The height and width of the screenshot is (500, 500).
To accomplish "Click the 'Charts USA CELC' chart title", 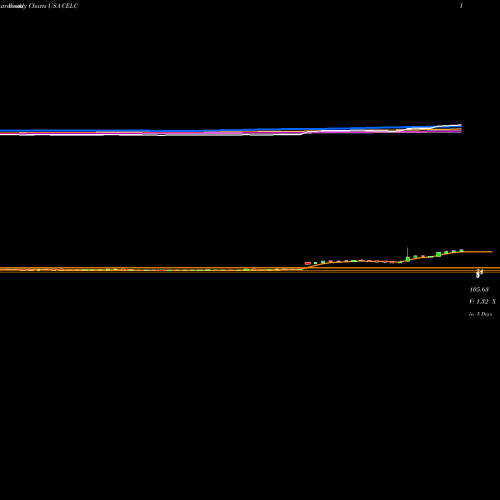I will [53, 6].
